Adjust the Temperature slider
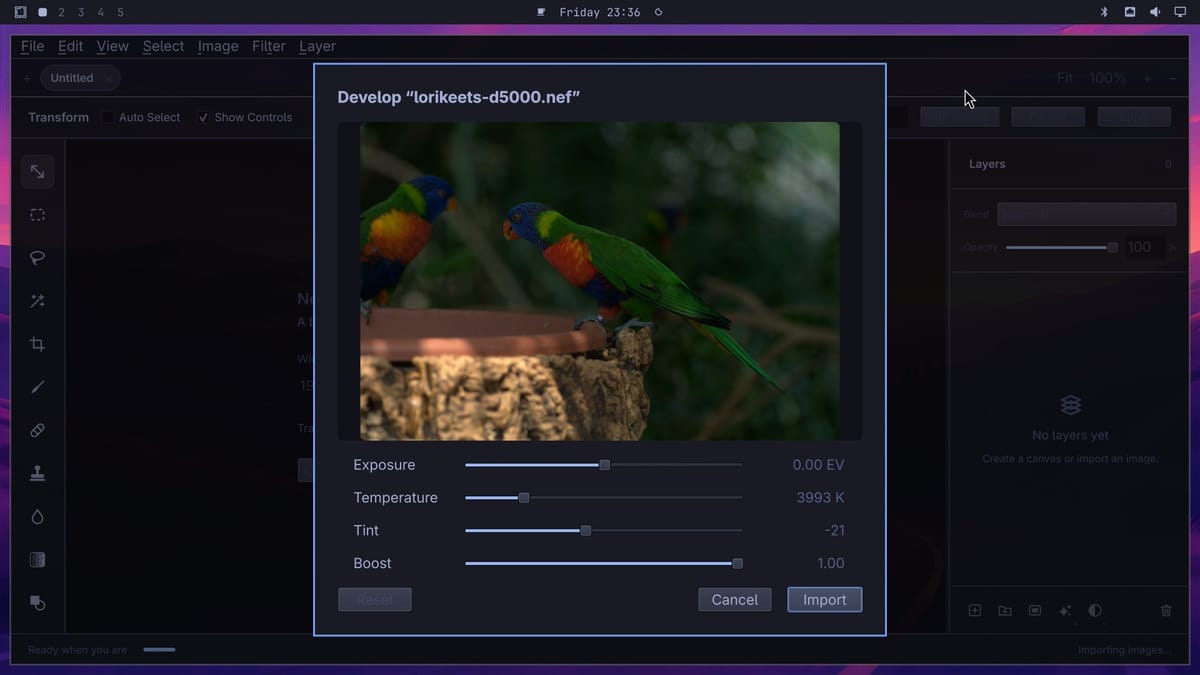The image size is (1200, 675). pos(604,498)
